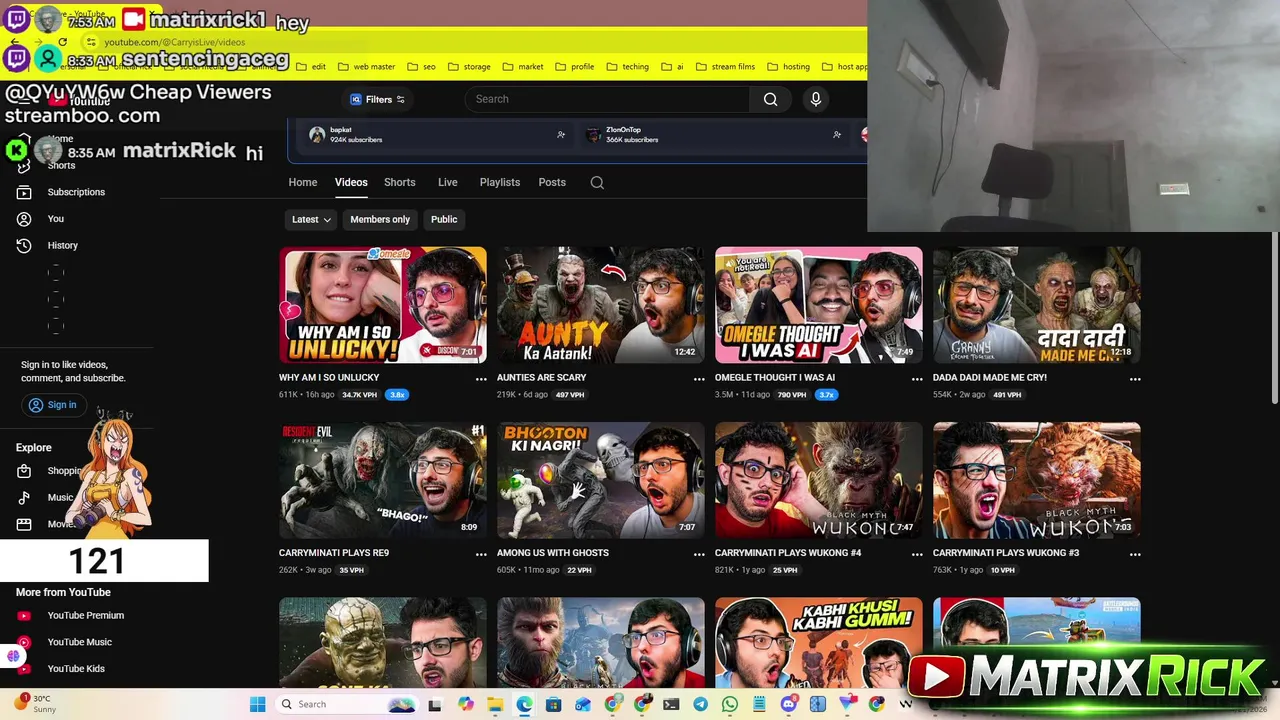Open more options for CARRYMINATI PLAYS RE9

(481, 554)
